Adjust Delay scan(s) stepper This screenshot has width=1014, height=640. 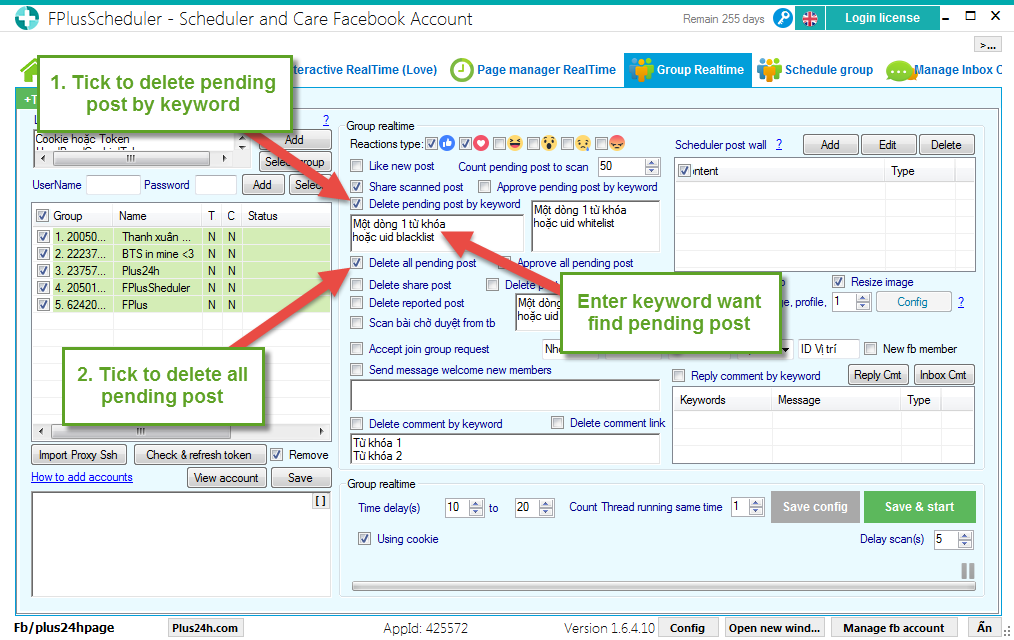click(x=965, y=540)
